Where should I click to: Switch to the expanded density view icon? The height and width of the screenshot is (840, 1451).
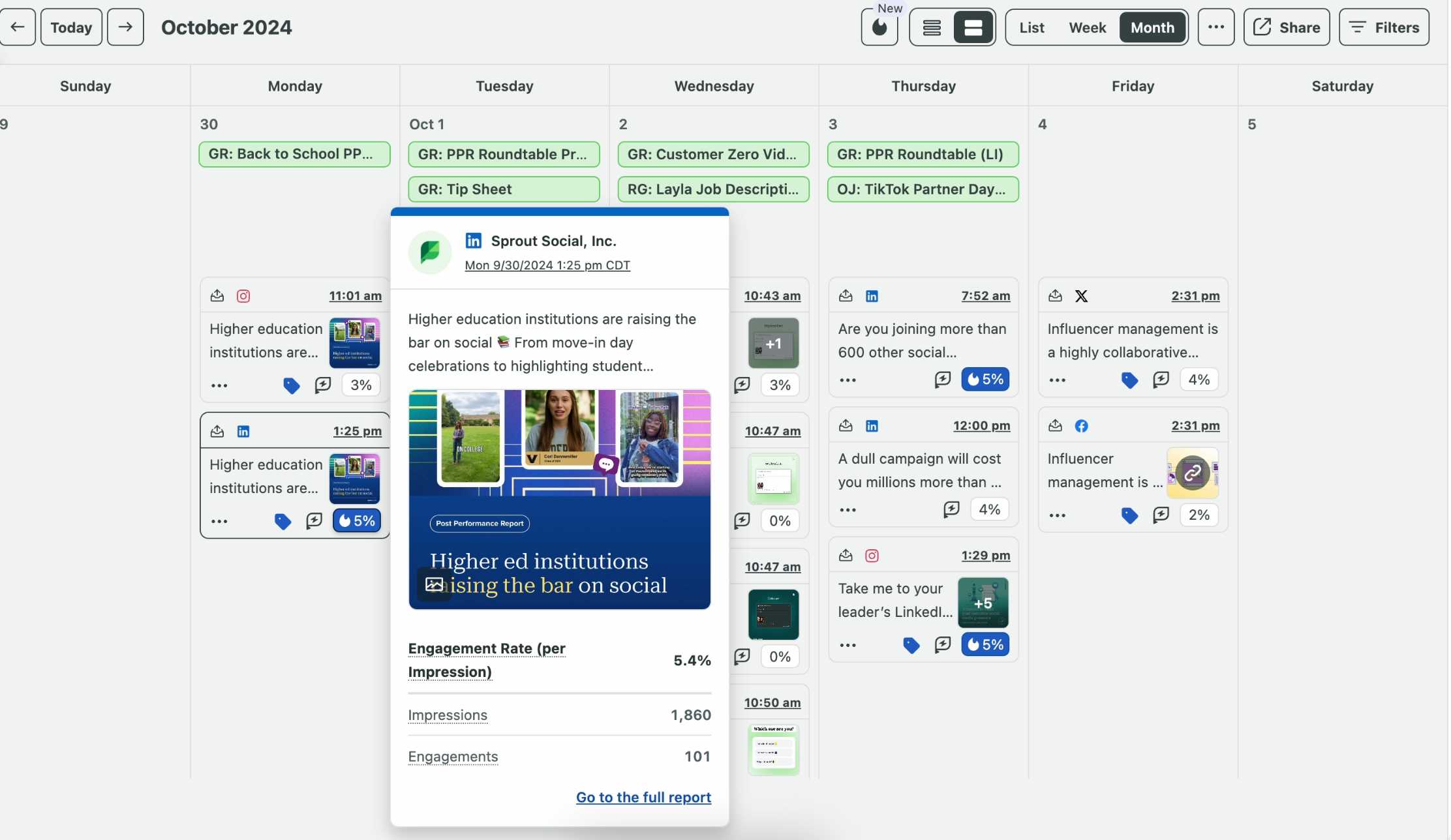973,27
